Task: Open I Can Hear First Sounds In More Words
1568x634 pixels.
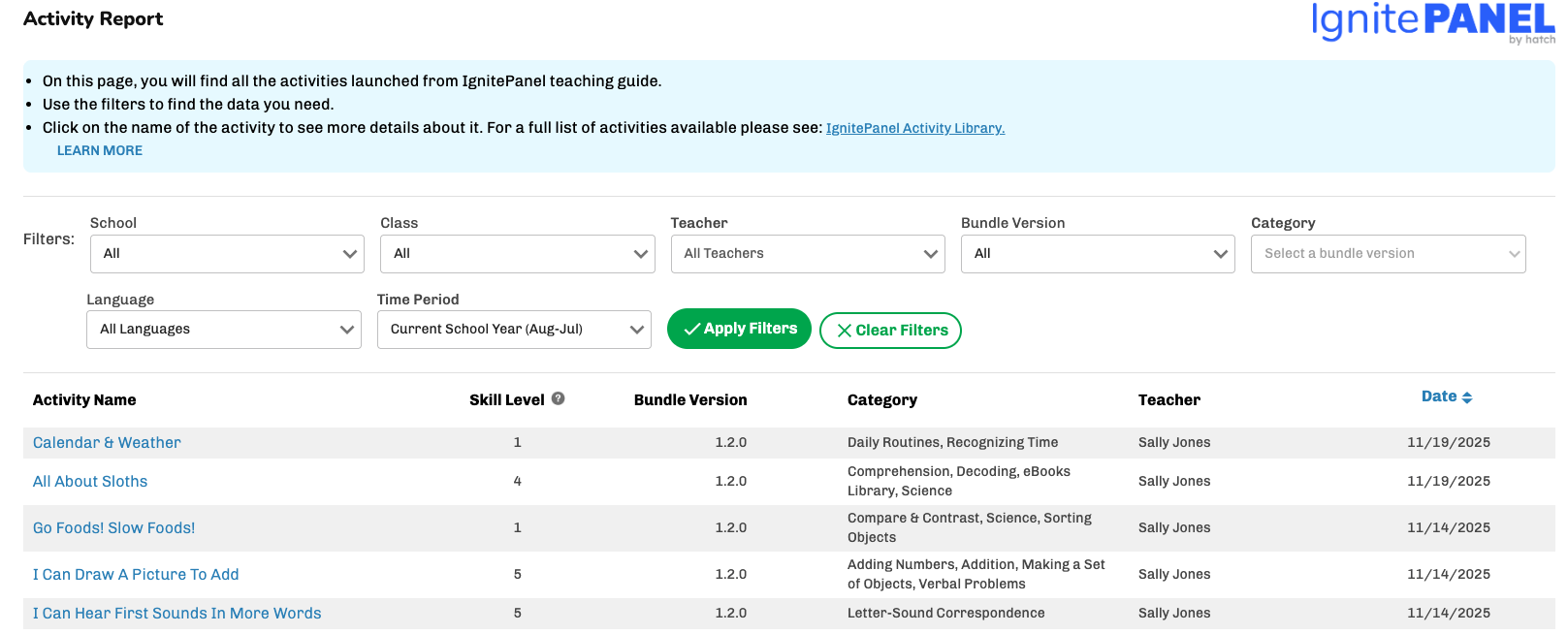Action: 177,614
